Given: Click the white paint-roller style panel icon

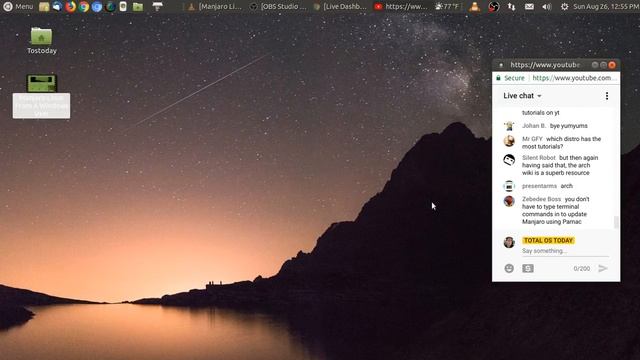Looking at the screenshot, I should coord(158,7).
